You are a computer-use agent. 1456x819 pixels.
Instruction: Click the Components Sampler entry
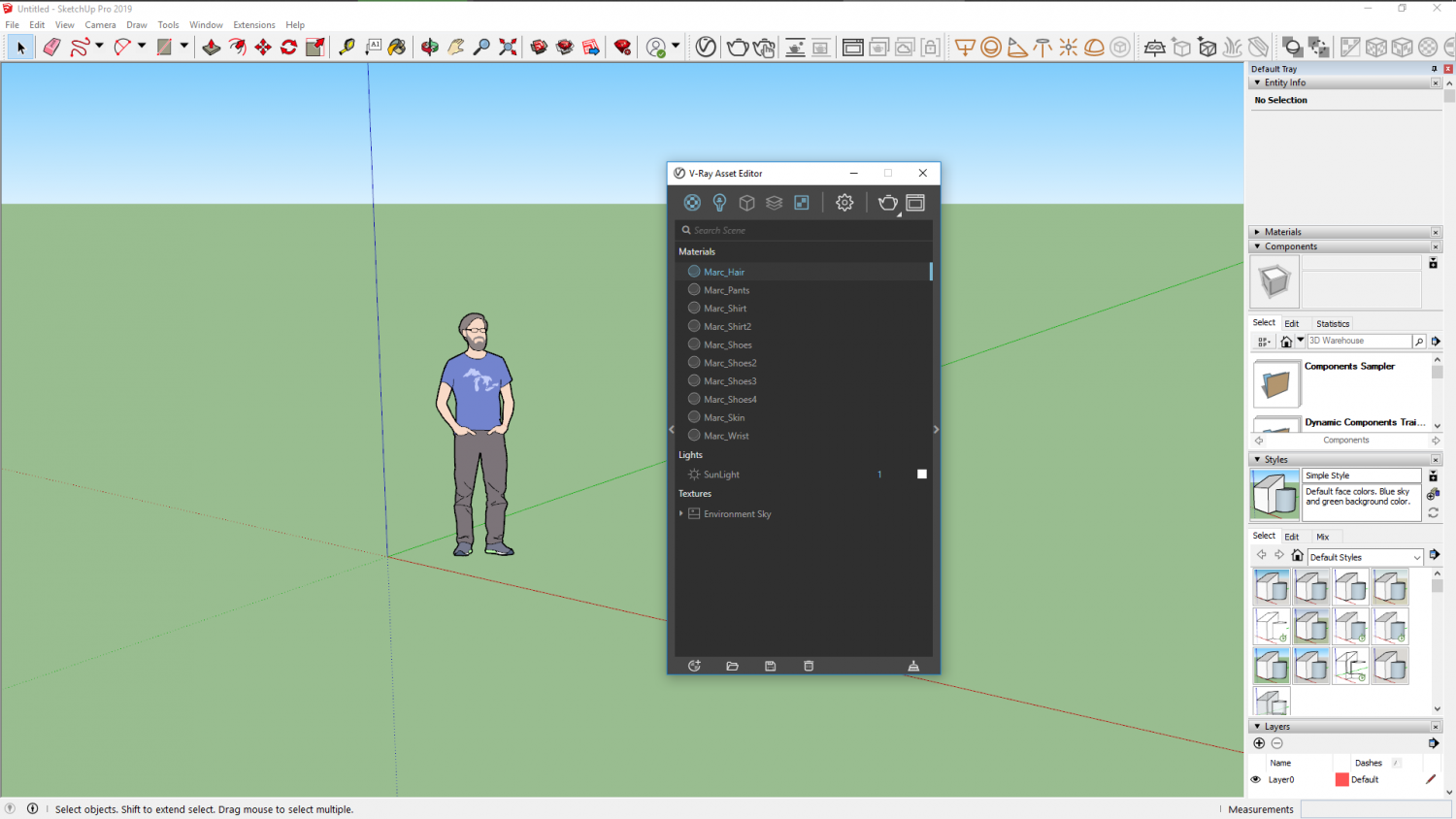pos(1349,367)
